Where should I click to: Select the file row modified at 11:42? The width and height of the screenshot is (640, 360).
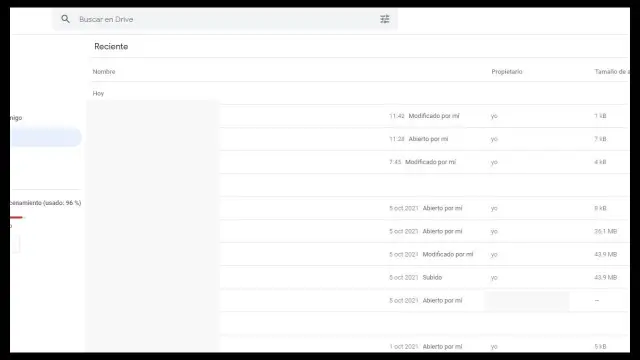pyautogui.click(x=358, y=116)
